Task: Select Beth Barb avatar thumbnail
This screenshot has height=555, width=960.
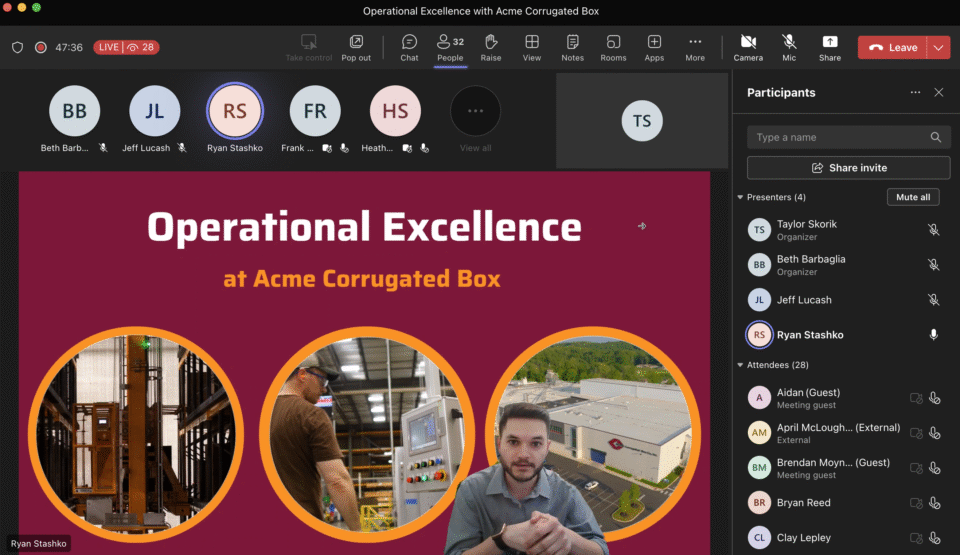Action: (75, 111)
